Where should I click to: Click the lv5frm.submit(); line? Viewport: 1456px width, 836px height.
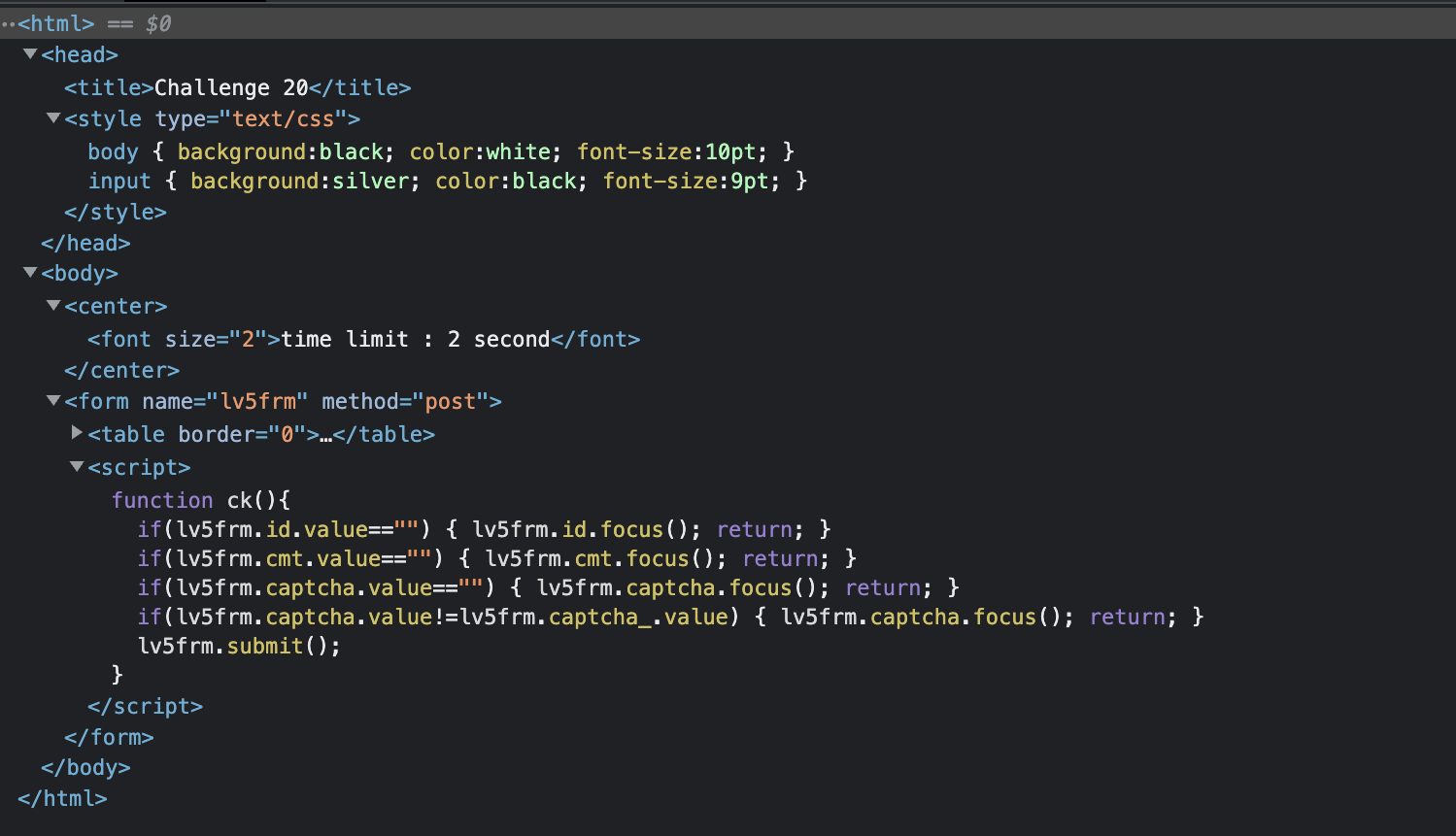click(x=239, y=646)
